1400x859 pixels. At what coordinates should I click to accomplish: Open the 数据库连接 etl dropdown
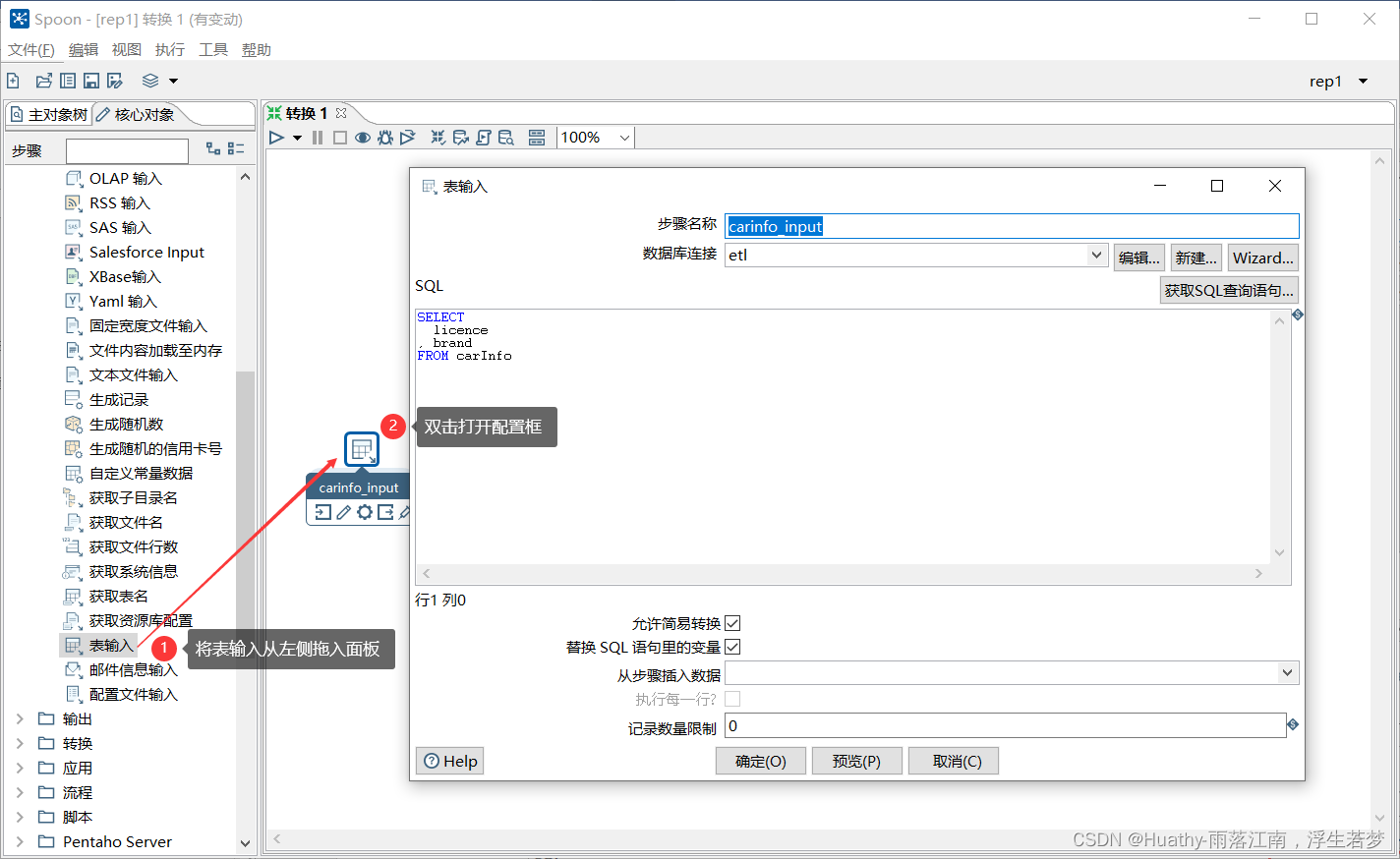[1096, 255]
